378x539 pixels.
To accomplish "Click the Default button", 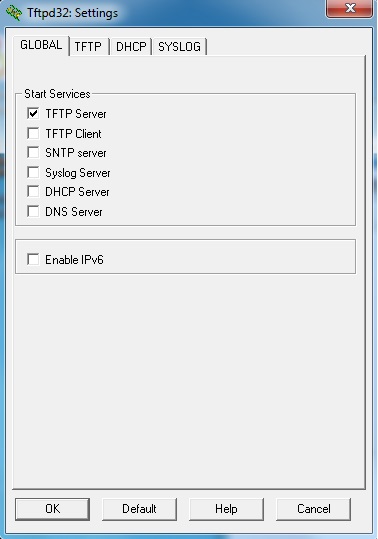I will click(139, 509).
